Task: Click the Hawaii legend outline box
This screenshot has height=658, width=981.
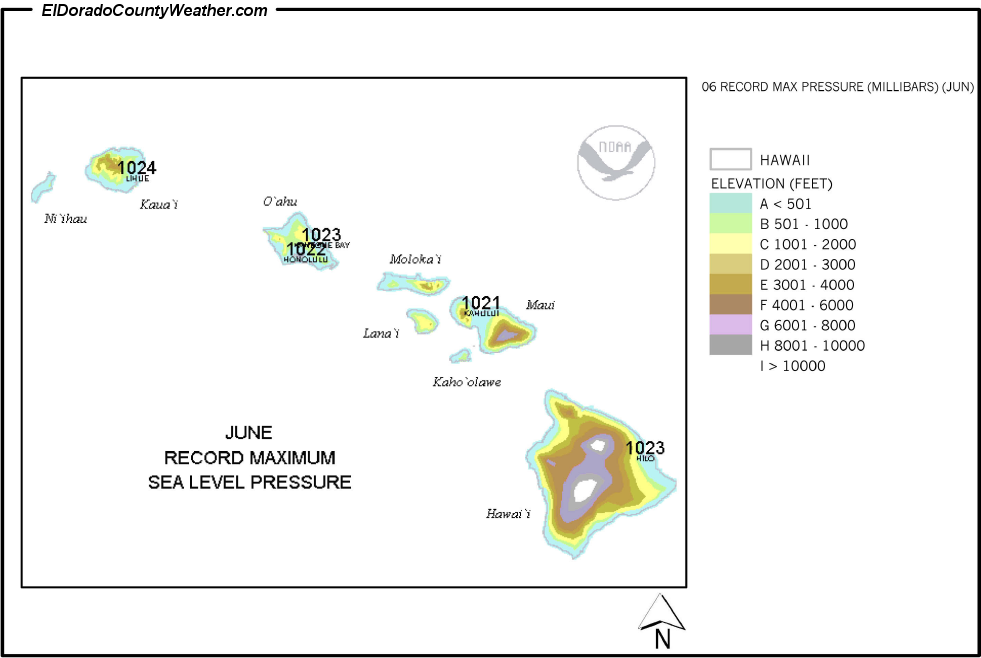Action: pyautogui.click(x=730, y=160)
